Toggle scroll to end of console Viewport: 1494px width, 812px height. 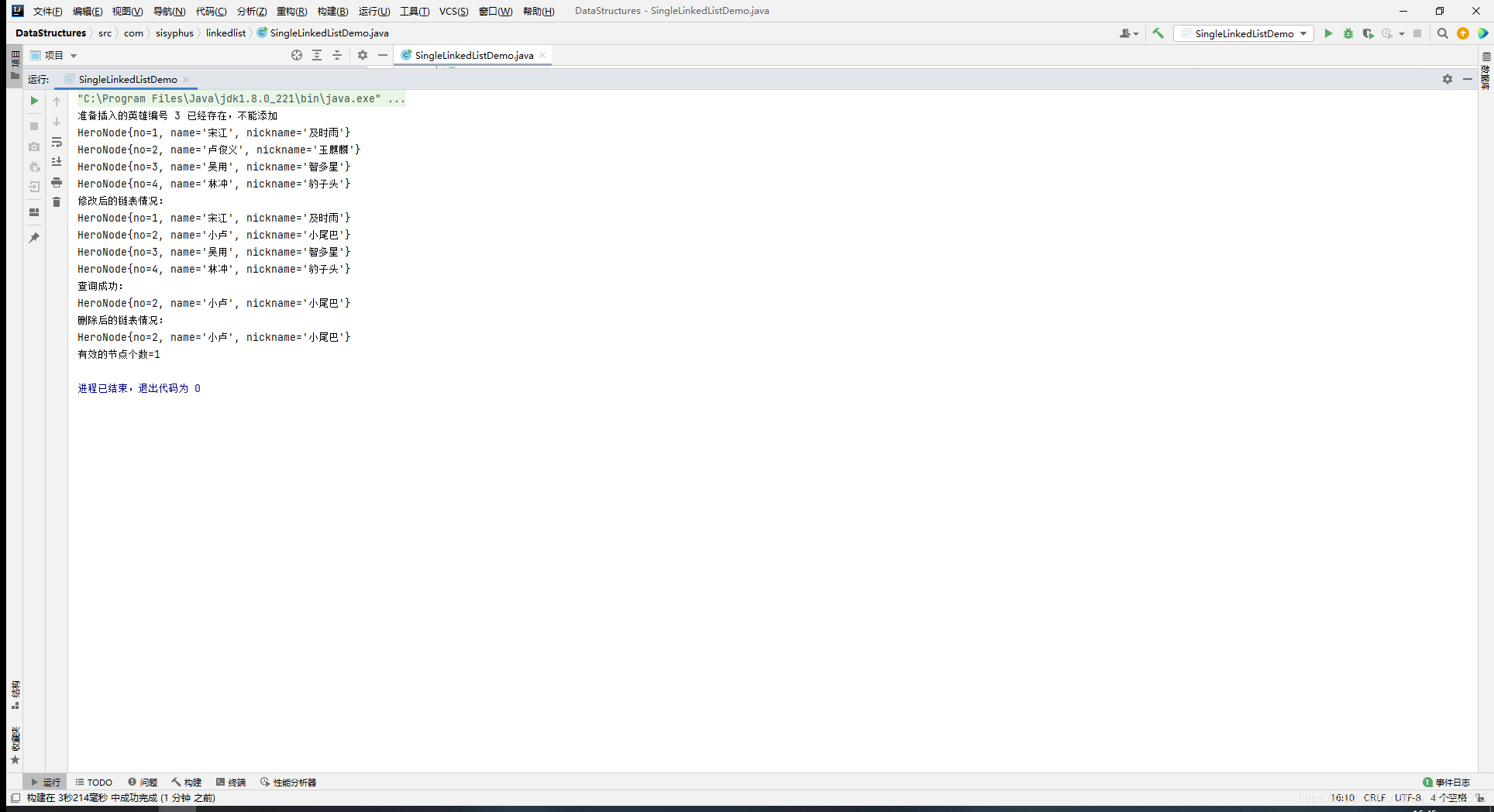(x=57, y=162)
